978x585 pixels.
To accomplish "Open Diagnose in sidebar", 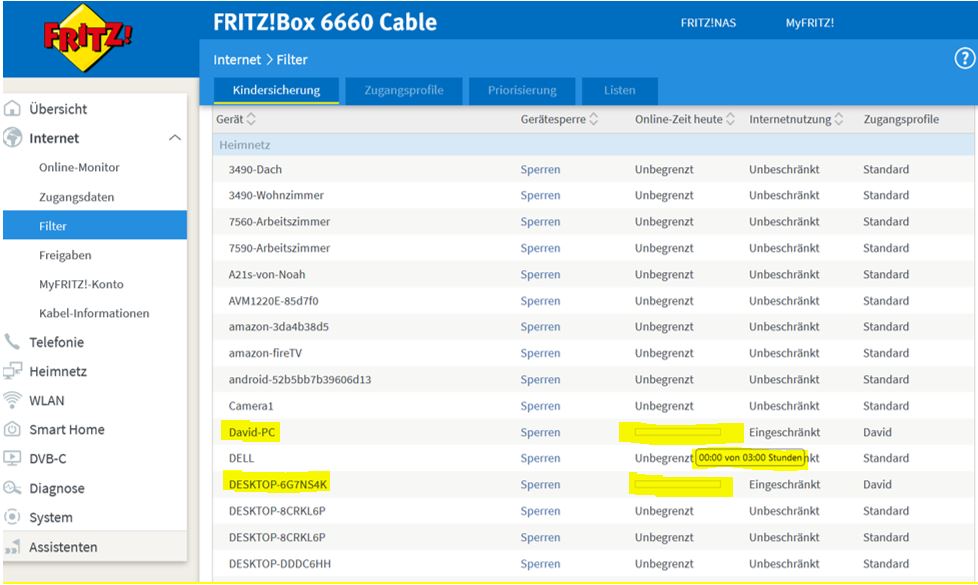I will (x=57, y=488).
